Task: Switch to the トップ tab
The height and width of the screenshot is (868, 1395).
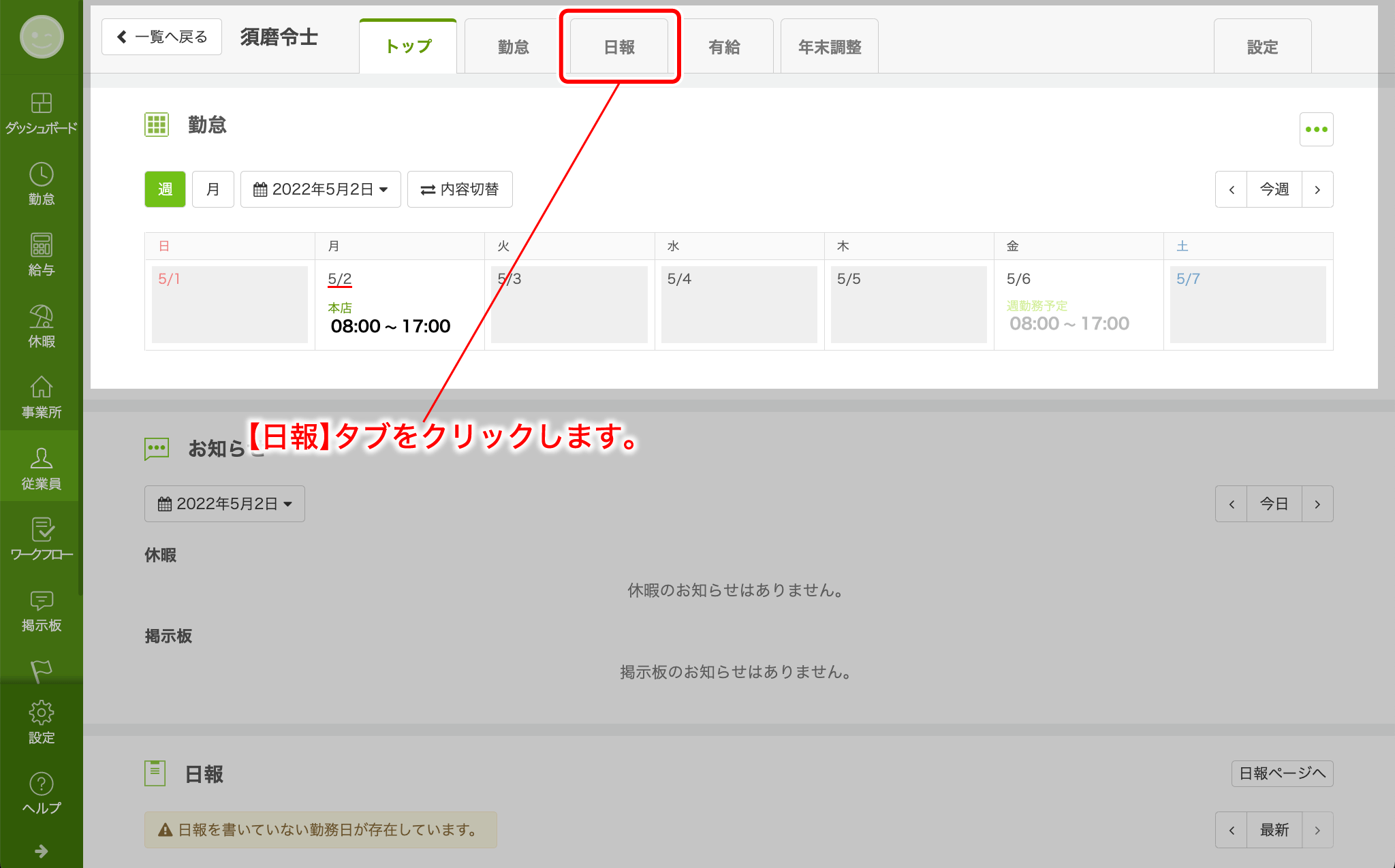Action: pyautogui.click(x=408, y=46)
